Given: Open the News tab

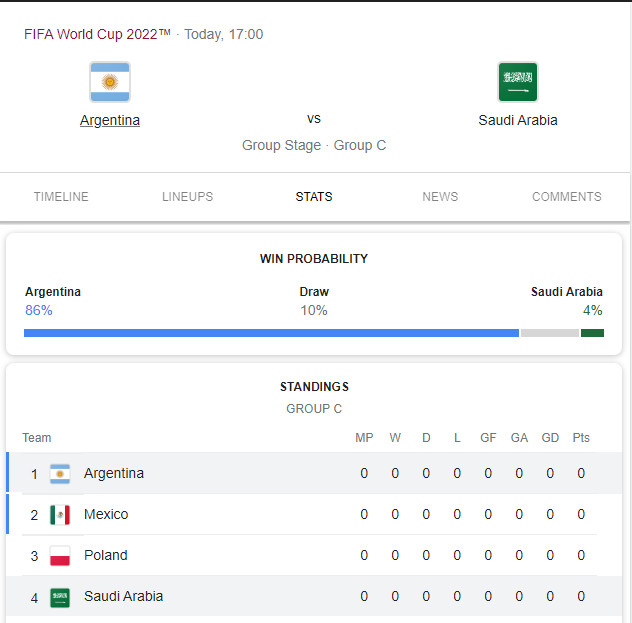Looking at the screenshot, I should pyautogui.click(x=440, y=197).
